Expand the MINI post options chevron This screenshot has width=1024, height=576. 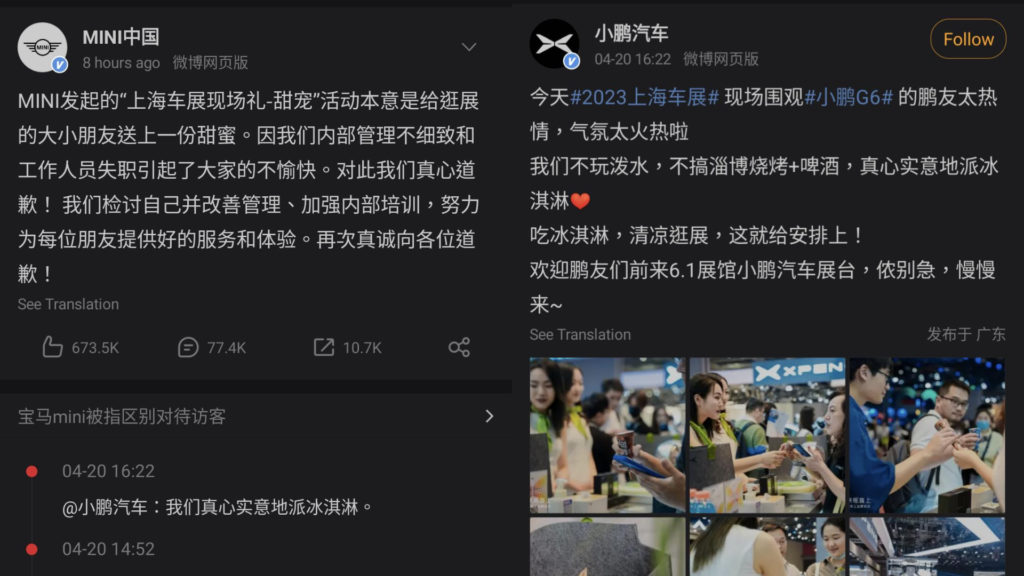coord(468,47)
